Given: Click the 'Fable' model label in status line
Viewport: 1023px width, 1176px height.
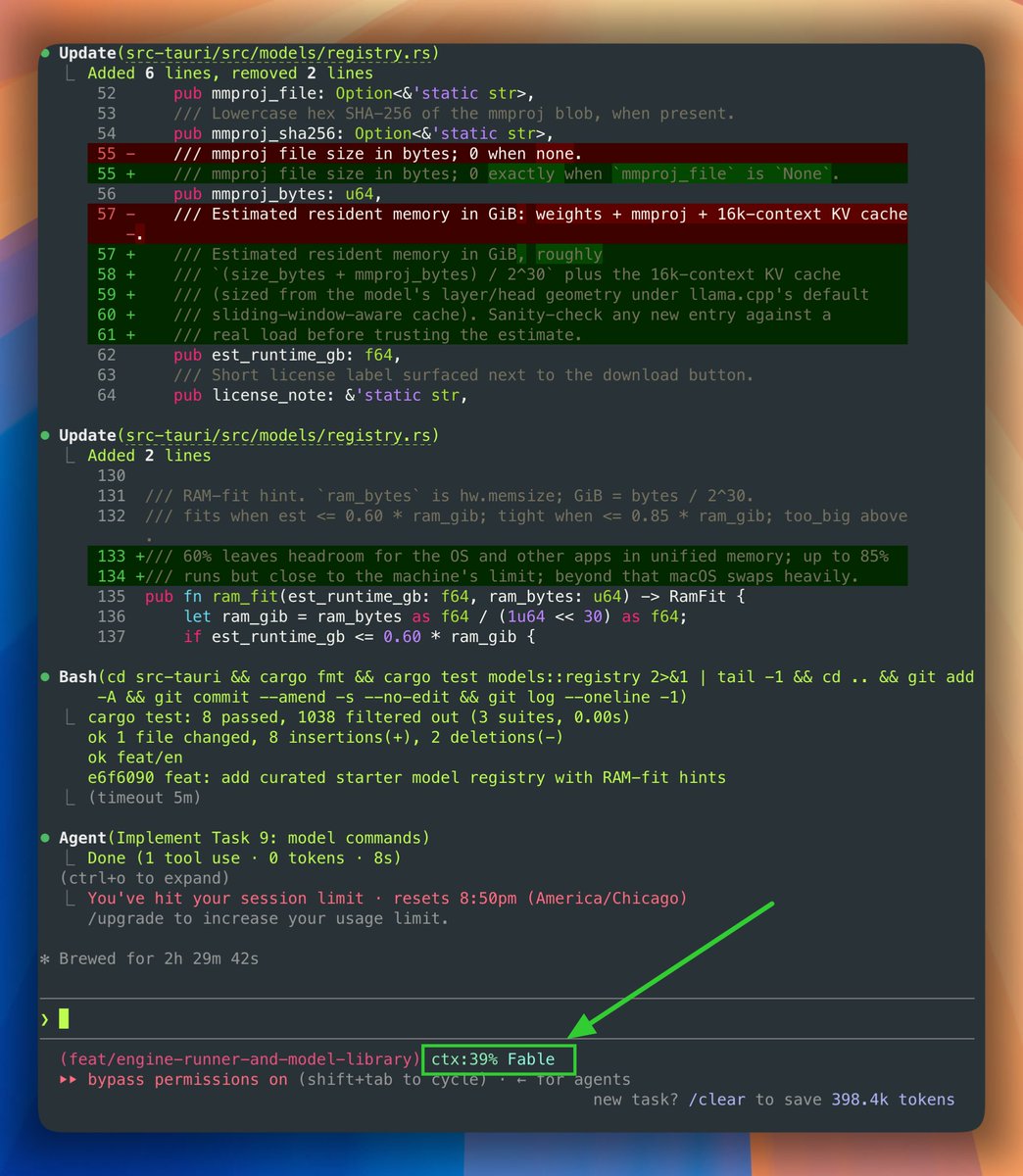Looking at the screenshot, I should (530, 1059).
